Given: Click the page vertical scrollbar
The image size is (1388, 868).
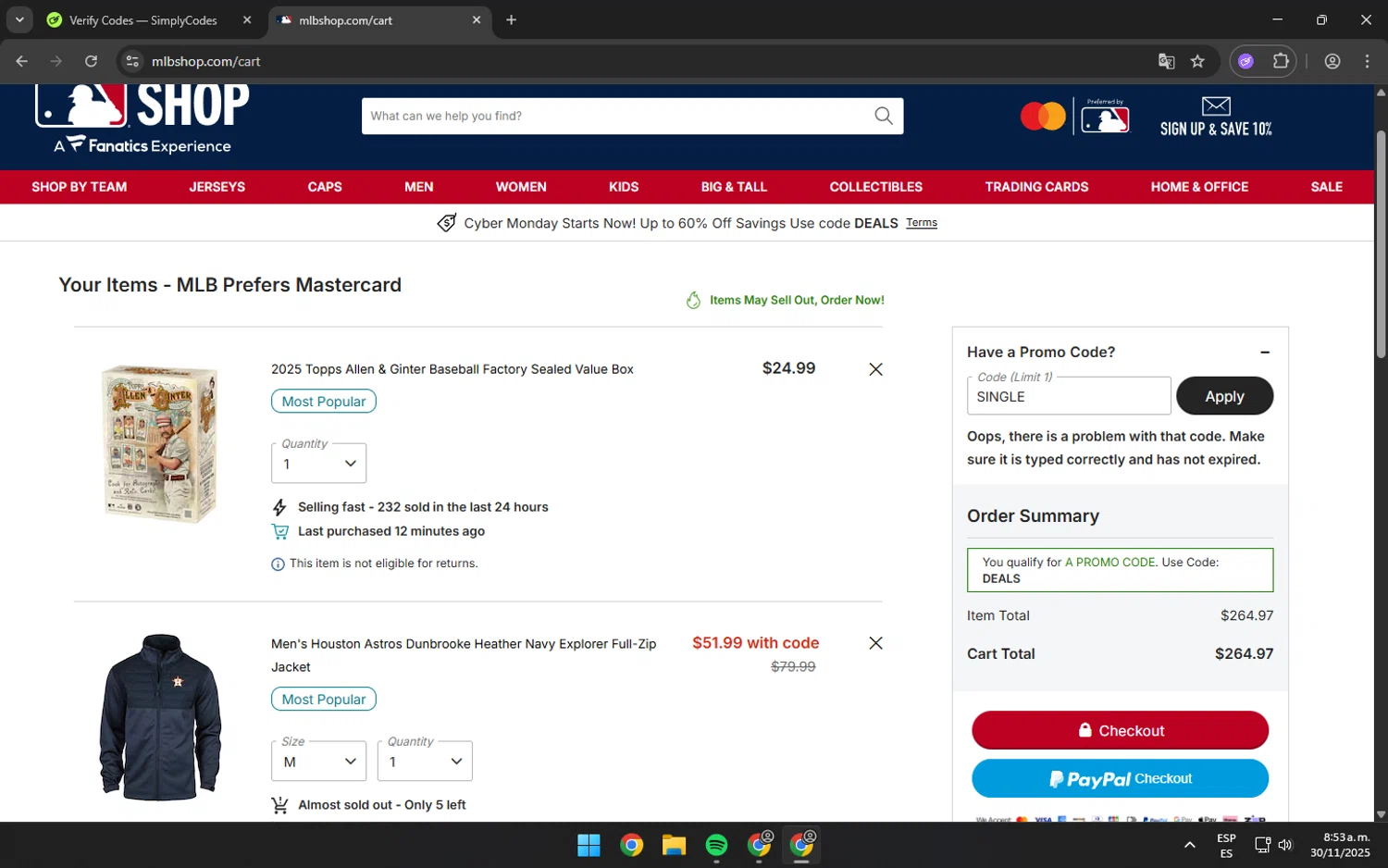Looking at the screenshot, I should pyautogui.click(x=1381, y=243).
